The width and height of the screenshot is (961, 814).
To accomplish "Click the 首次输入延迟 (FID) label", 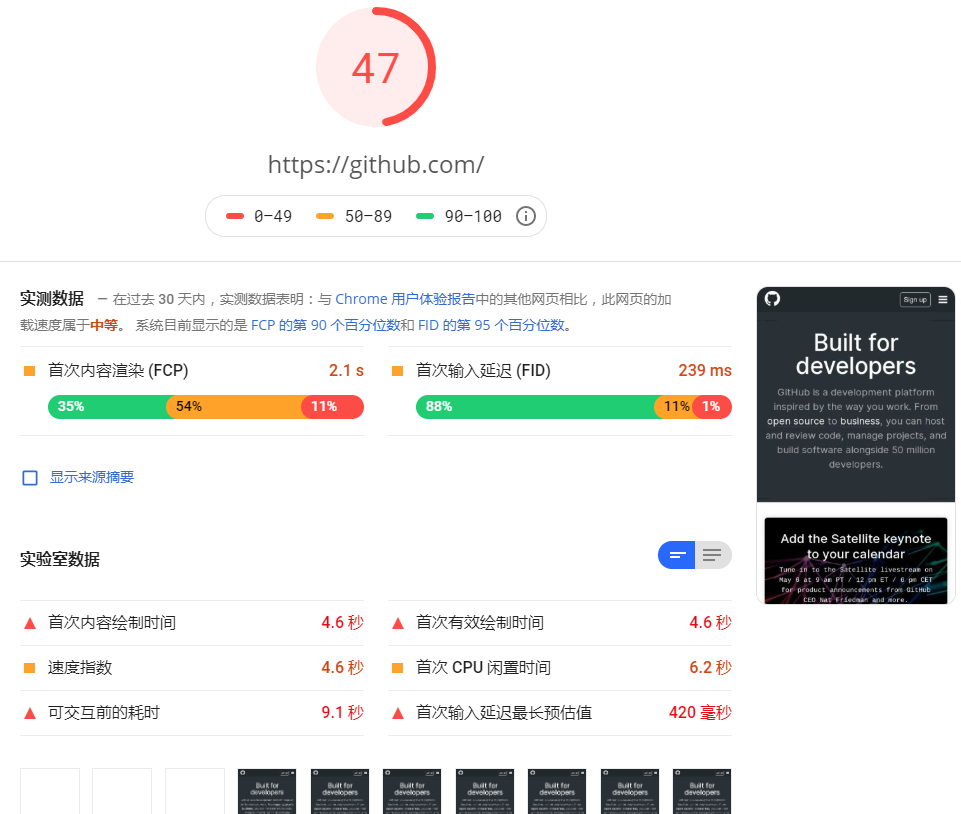I will [x=483, y=371].
